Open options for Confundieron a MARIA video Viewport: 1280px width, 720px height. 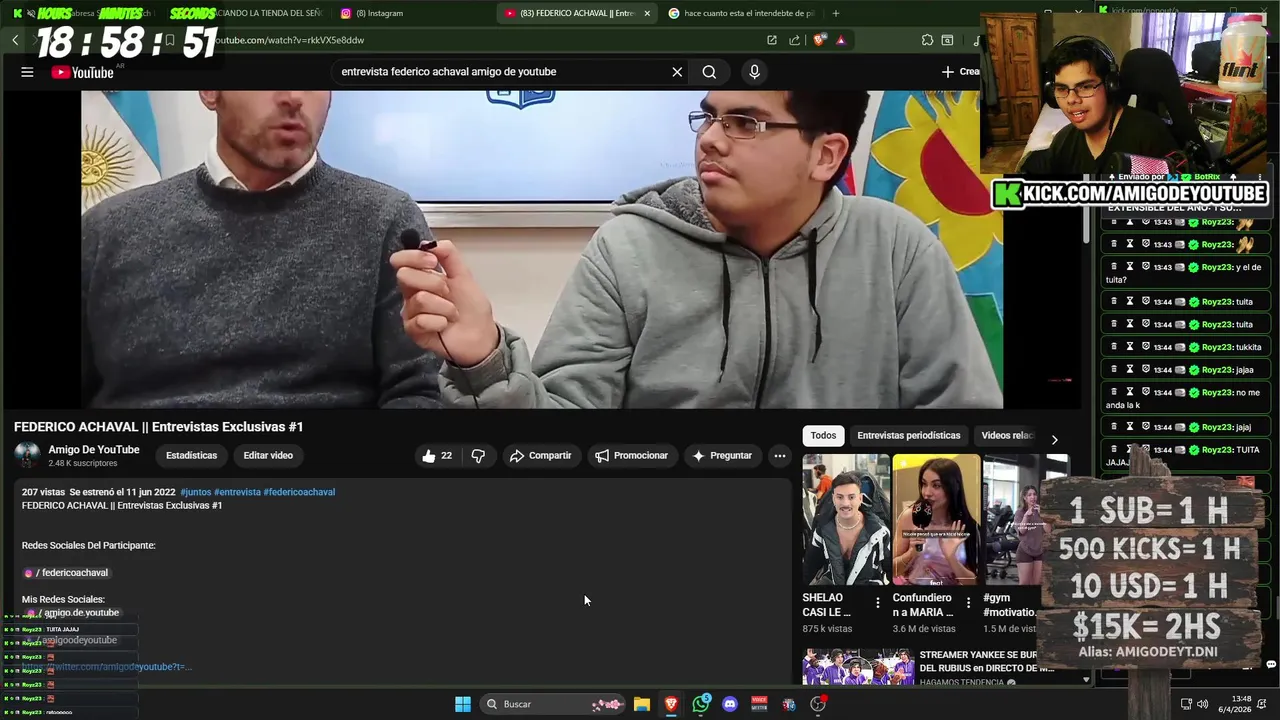(968, 603)
